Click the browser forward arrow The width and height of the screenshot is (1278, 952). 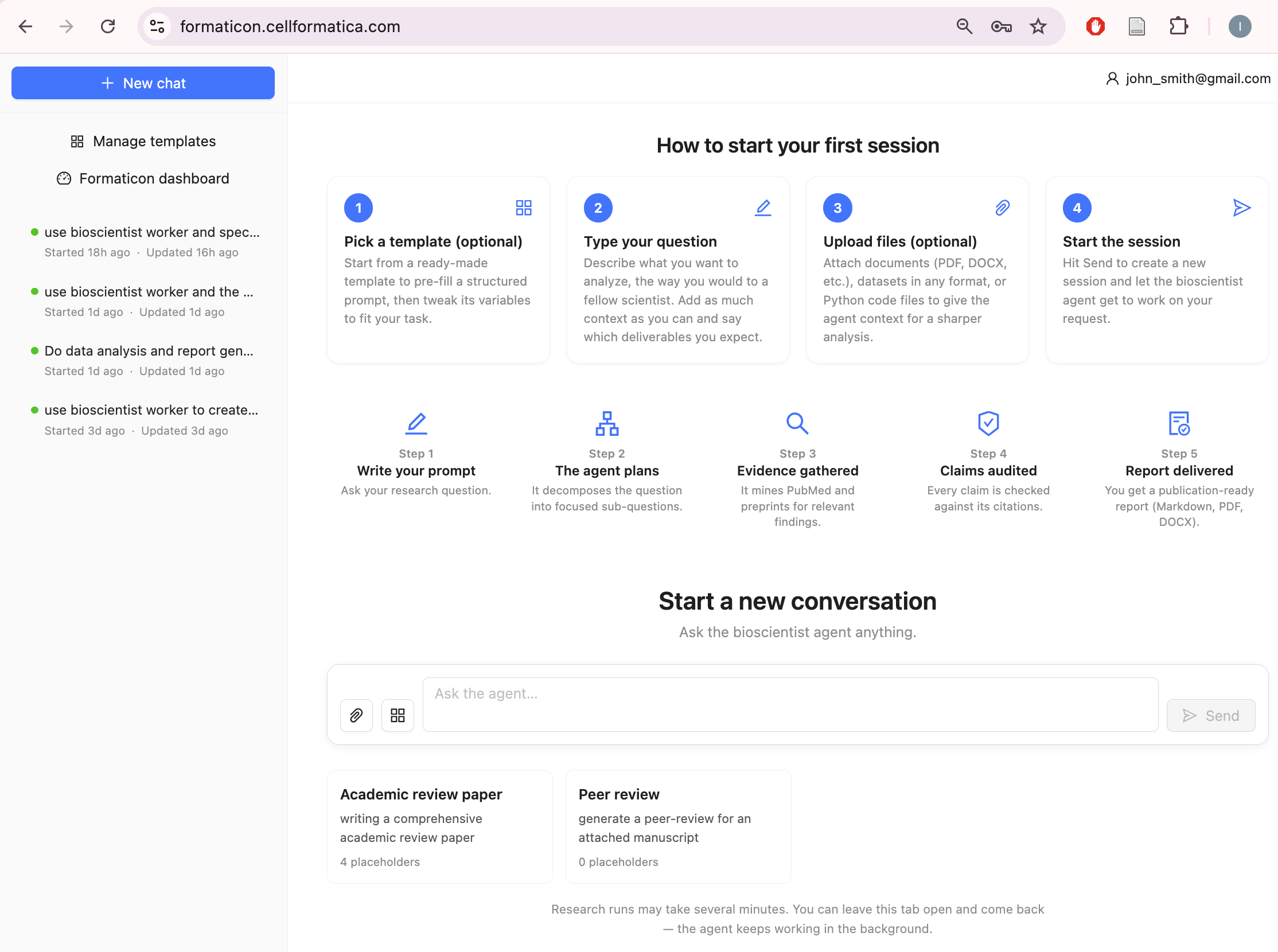[67, 26]
